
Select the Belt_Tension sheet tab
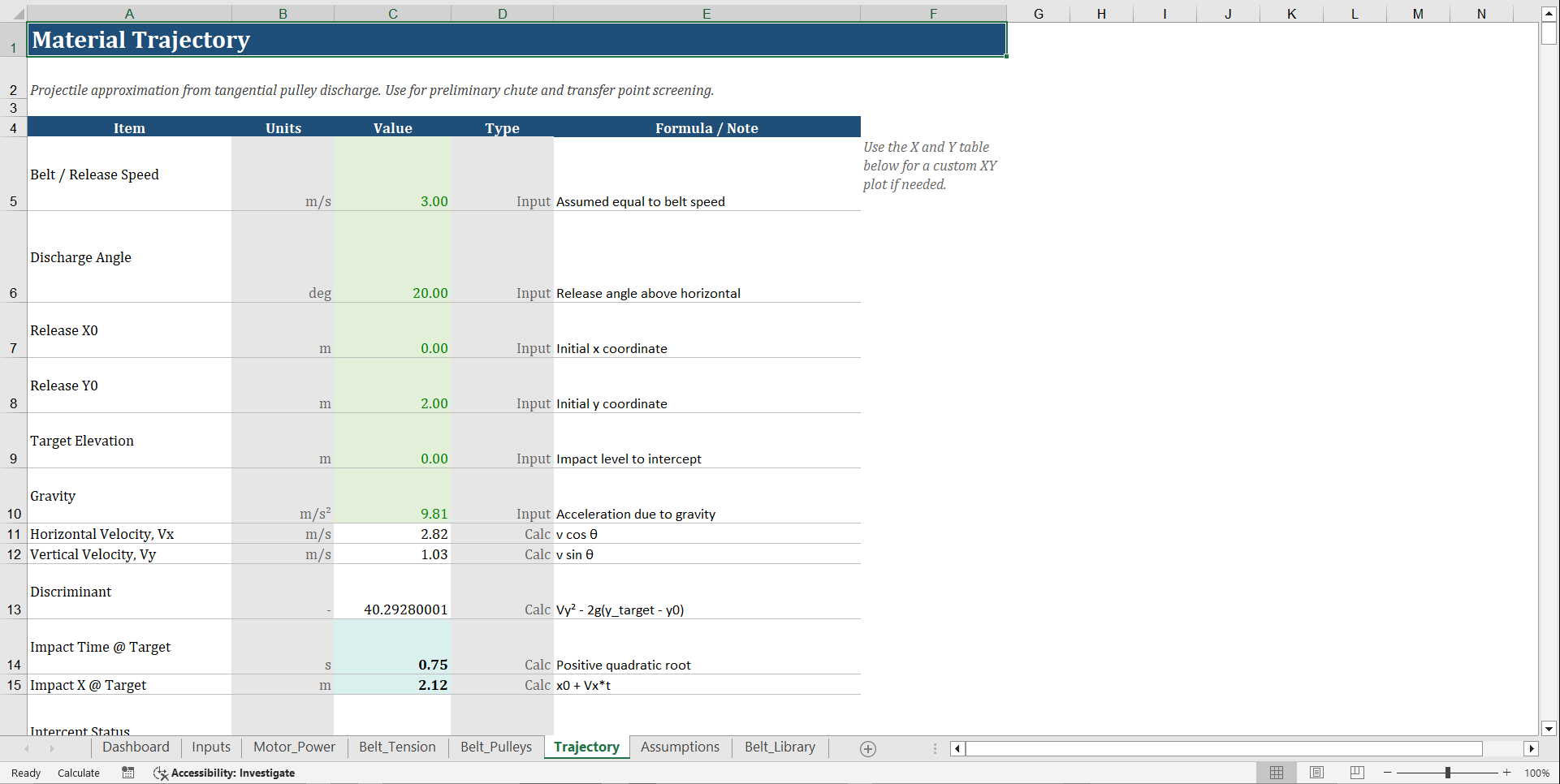[x=397, y=747]
